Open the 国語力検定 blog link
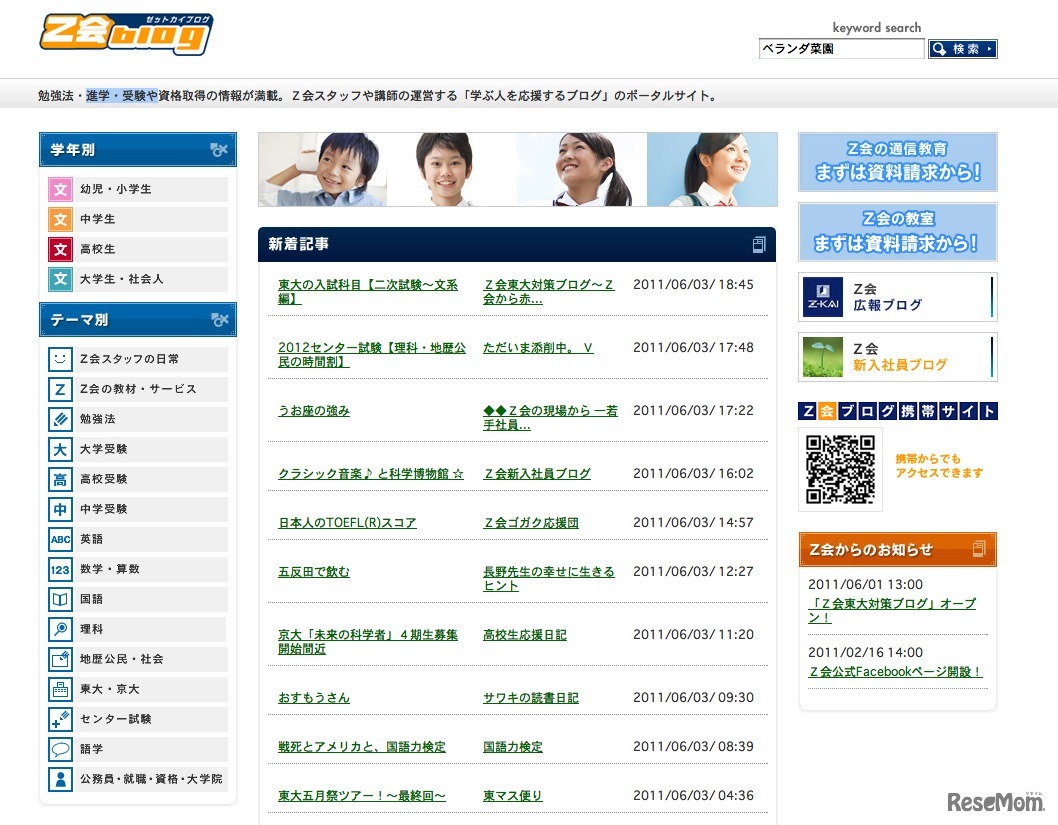1058x825 pixels. point(513,747)
